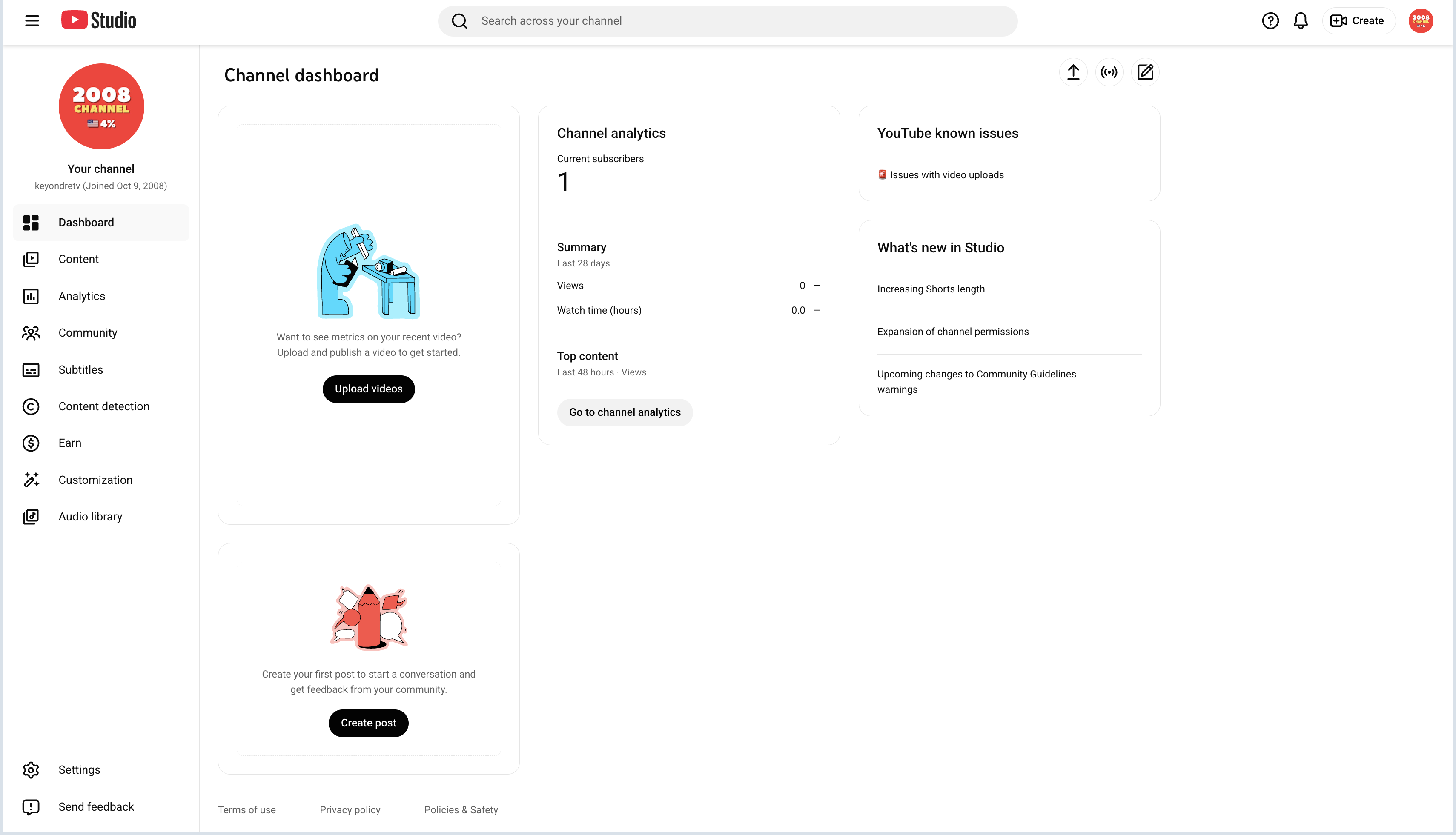Screen dimensions: 1456x835
Task: Click the Create post button
Action: pyautogui.click(x=368, y=723)
